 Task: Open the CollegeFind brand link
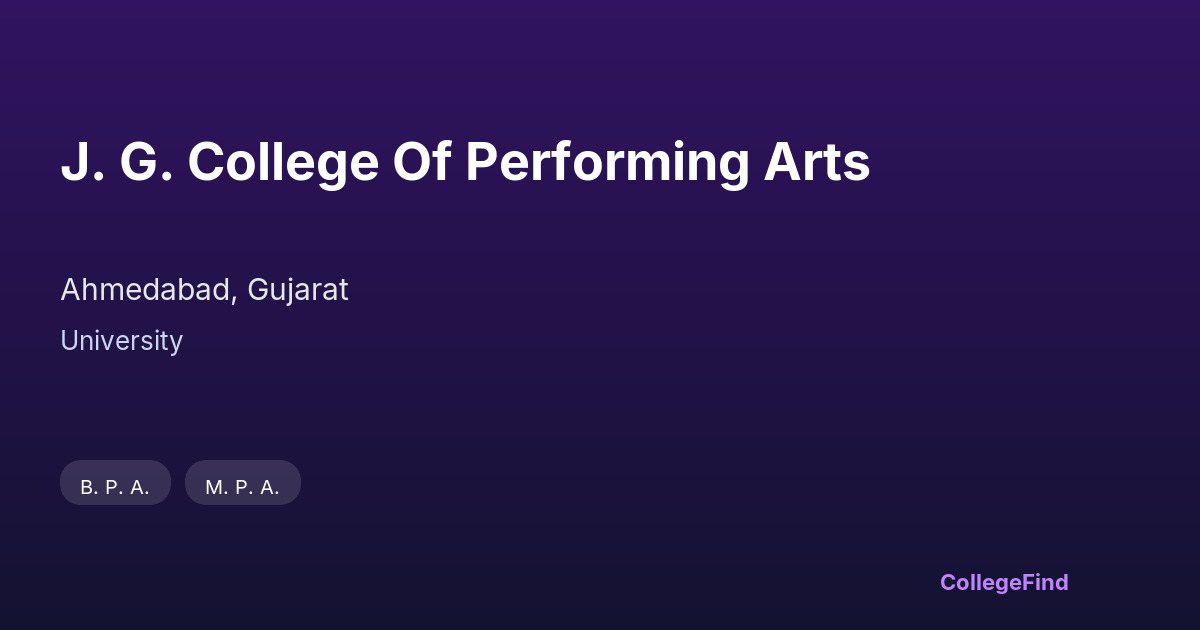point(1004,582)
